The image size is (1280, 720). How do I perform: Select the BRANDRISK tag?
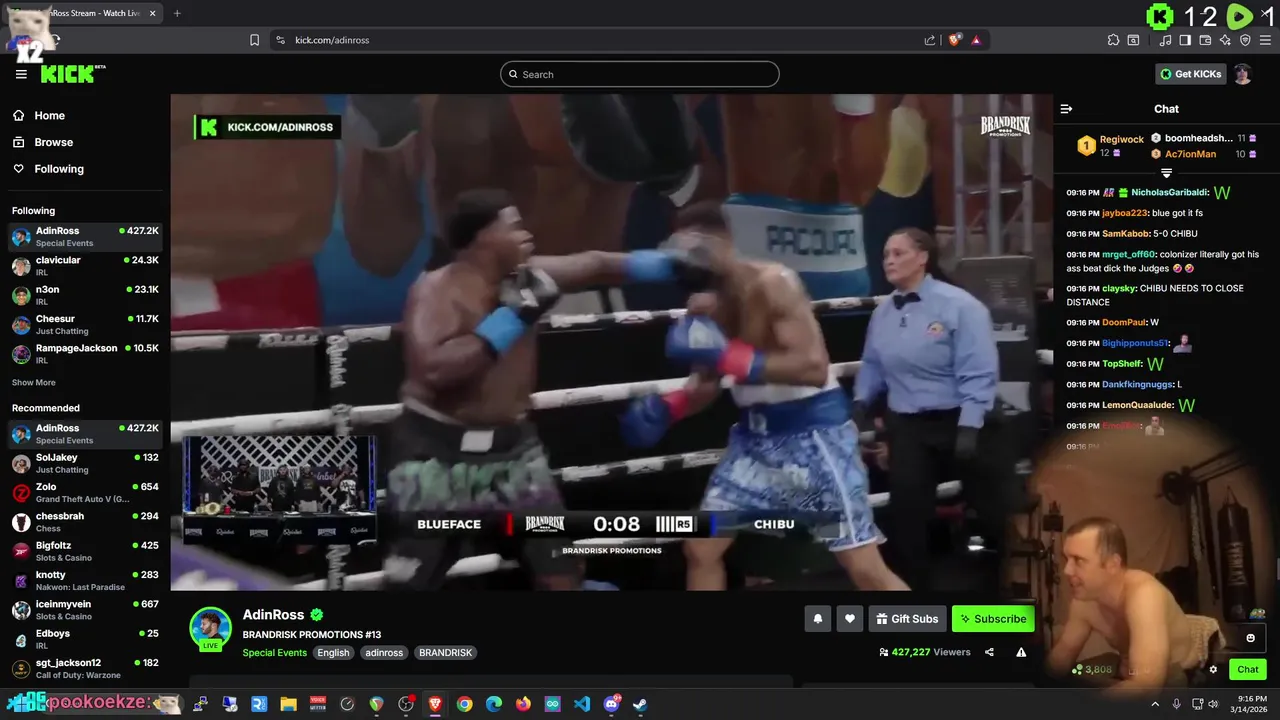coord(445,653)
